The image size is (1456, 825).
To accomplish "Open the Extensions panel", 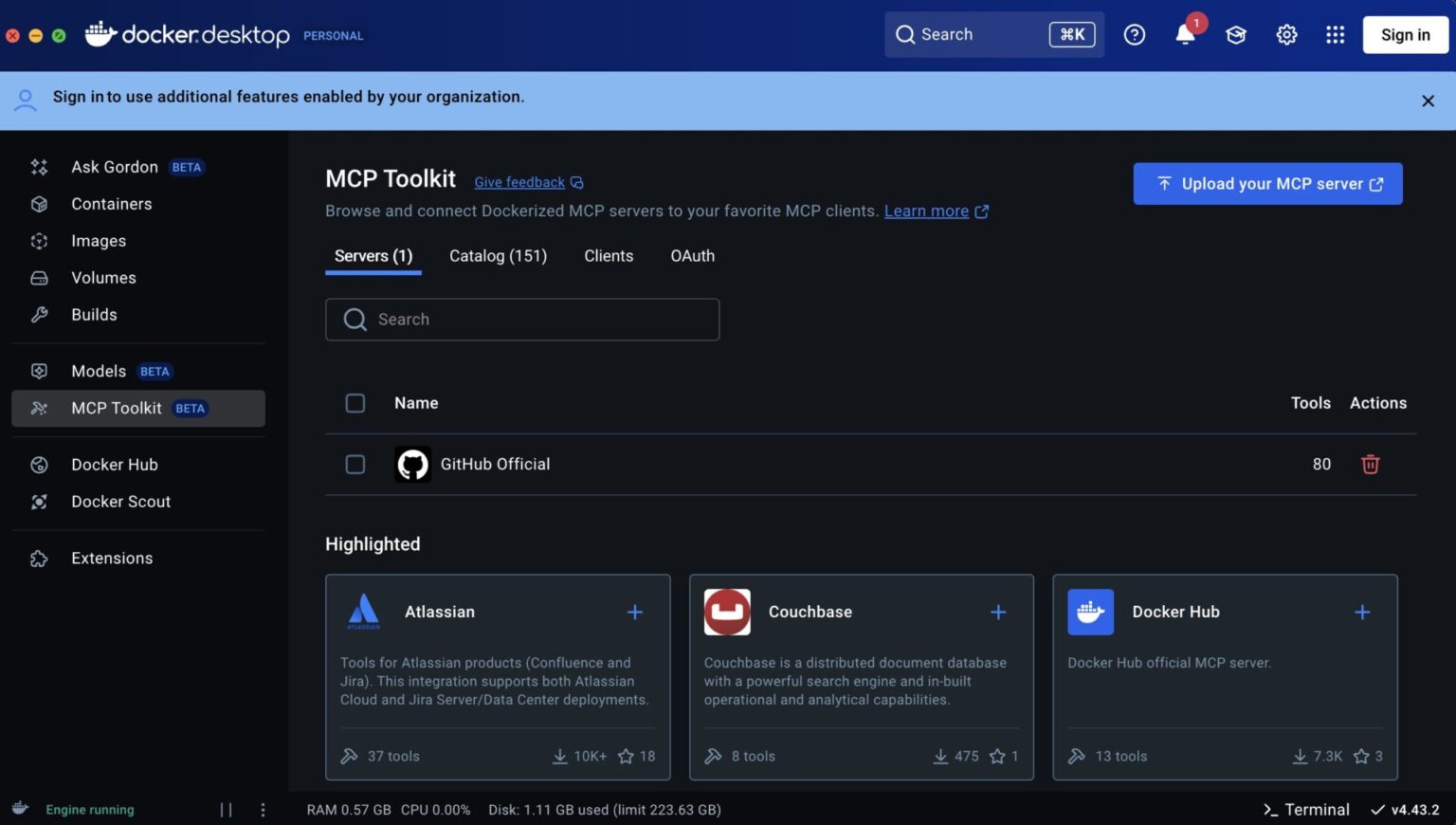I will coord(111,558).
